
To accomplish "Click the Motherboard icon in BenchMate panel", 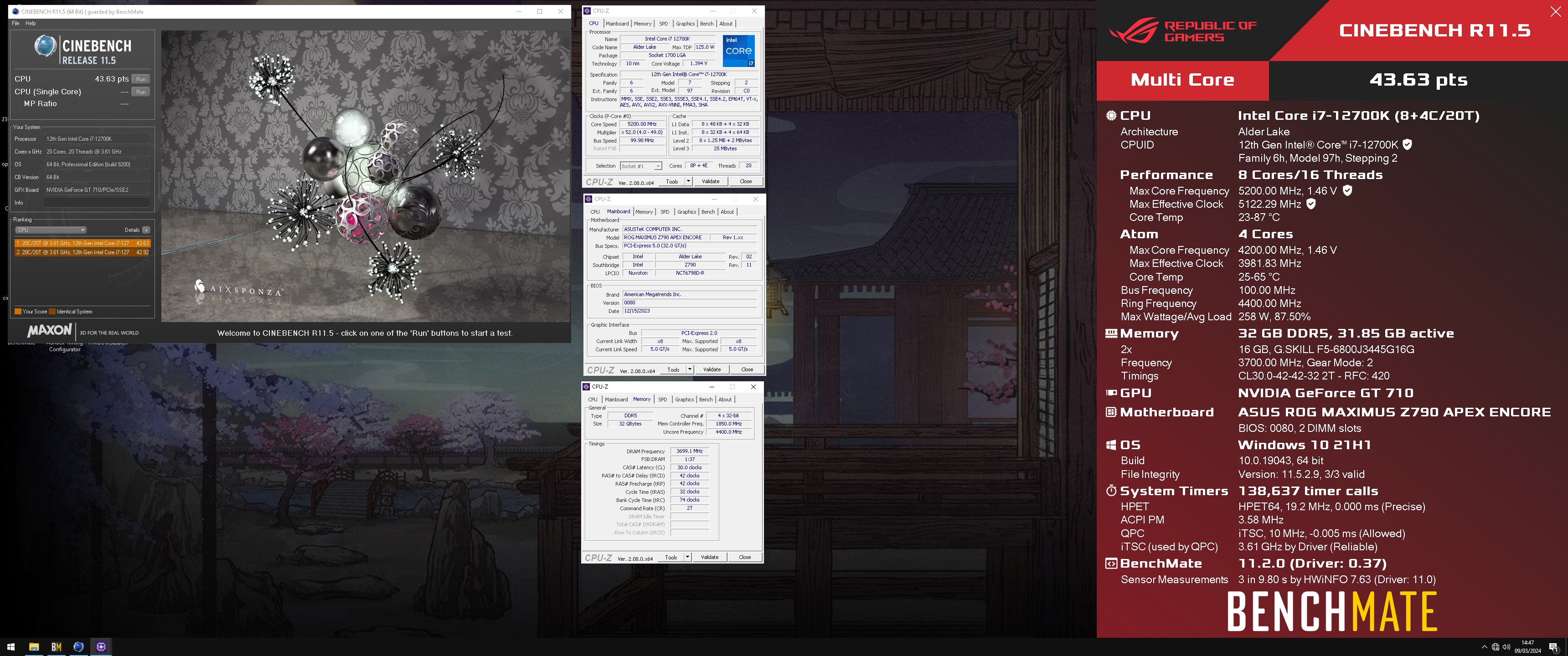I will 1111,412.
